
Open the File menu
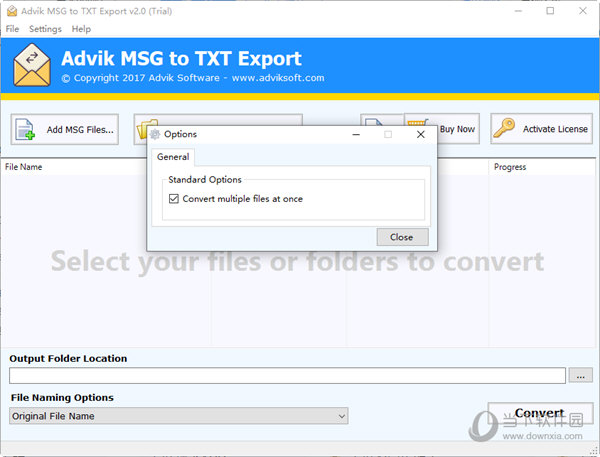click(x=12, y=29)
